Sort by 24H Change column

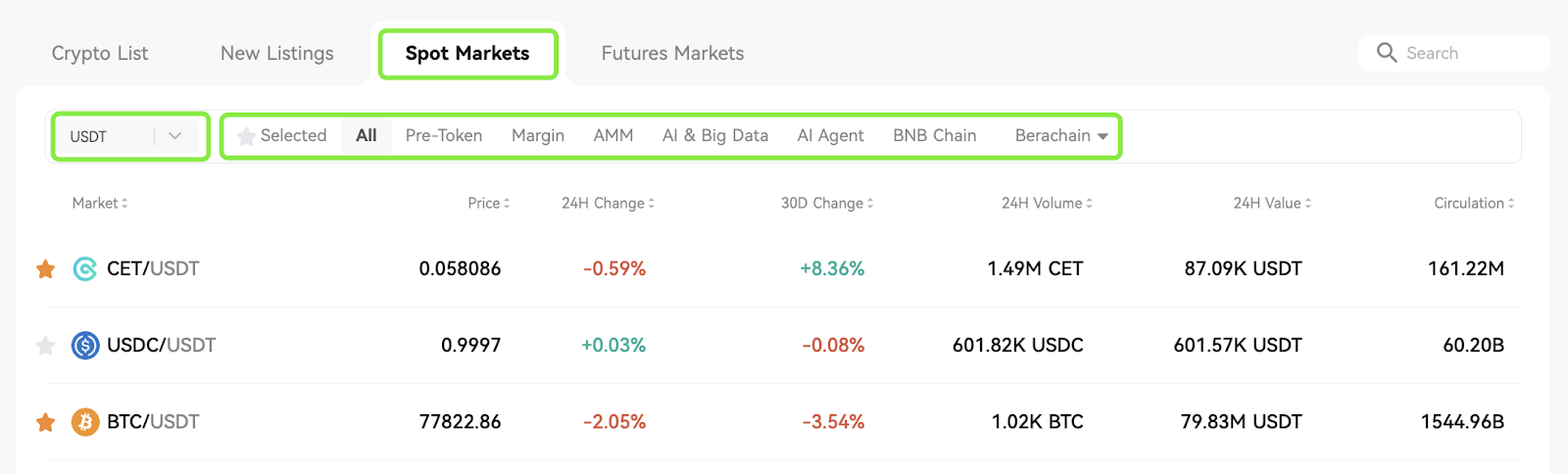pos(608,204)
